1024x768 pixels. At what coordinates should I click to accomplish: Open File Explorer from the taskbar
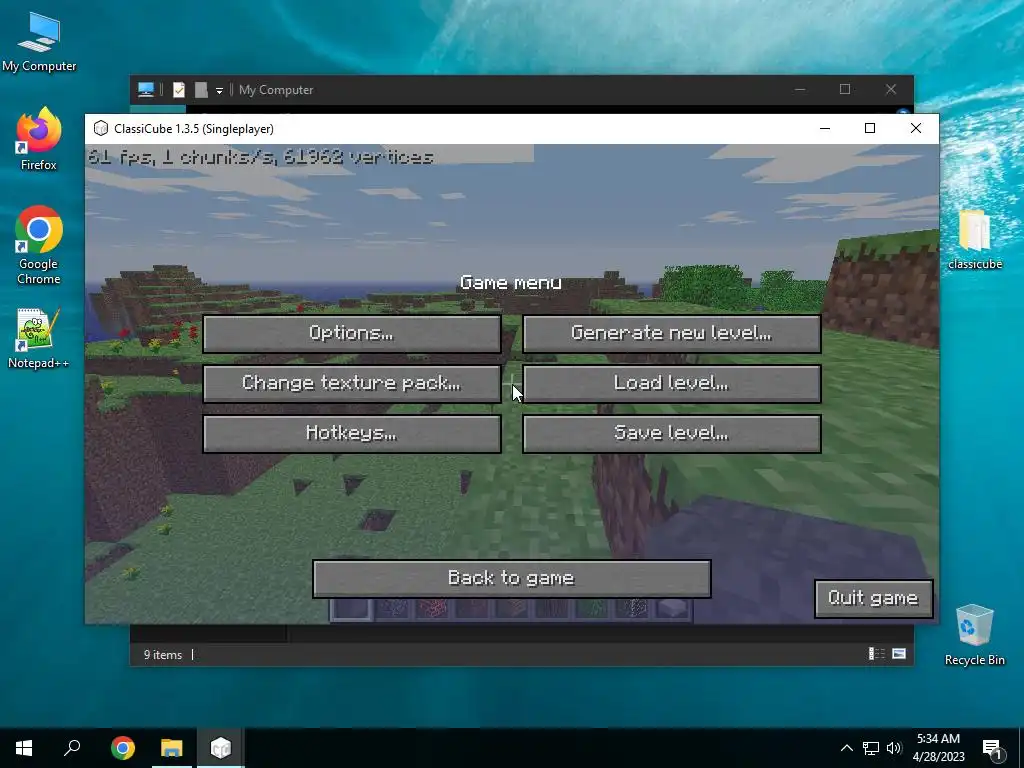(172, 748)
